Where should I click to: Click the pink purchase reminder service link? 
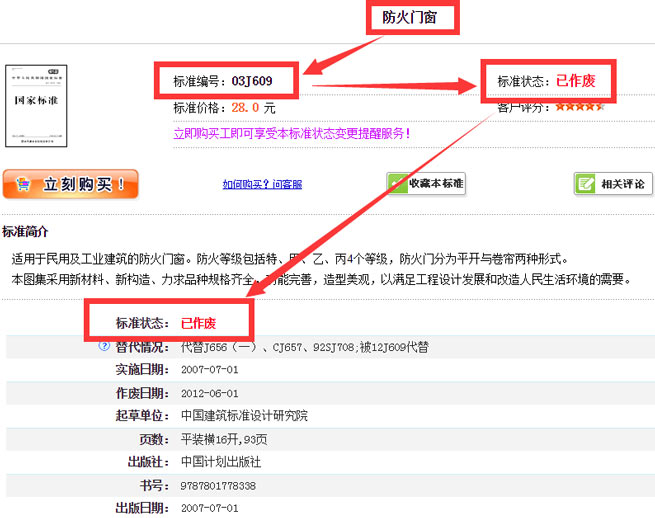pos(291,132)
